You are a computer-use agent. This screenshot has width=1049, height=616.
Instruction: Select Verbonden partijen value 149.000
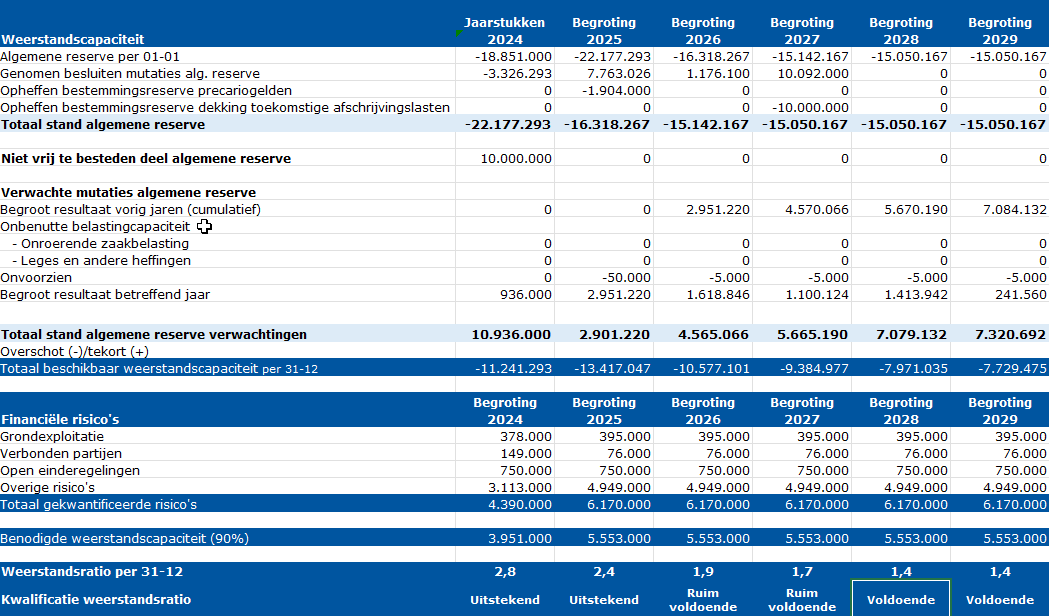coord(526,453)
